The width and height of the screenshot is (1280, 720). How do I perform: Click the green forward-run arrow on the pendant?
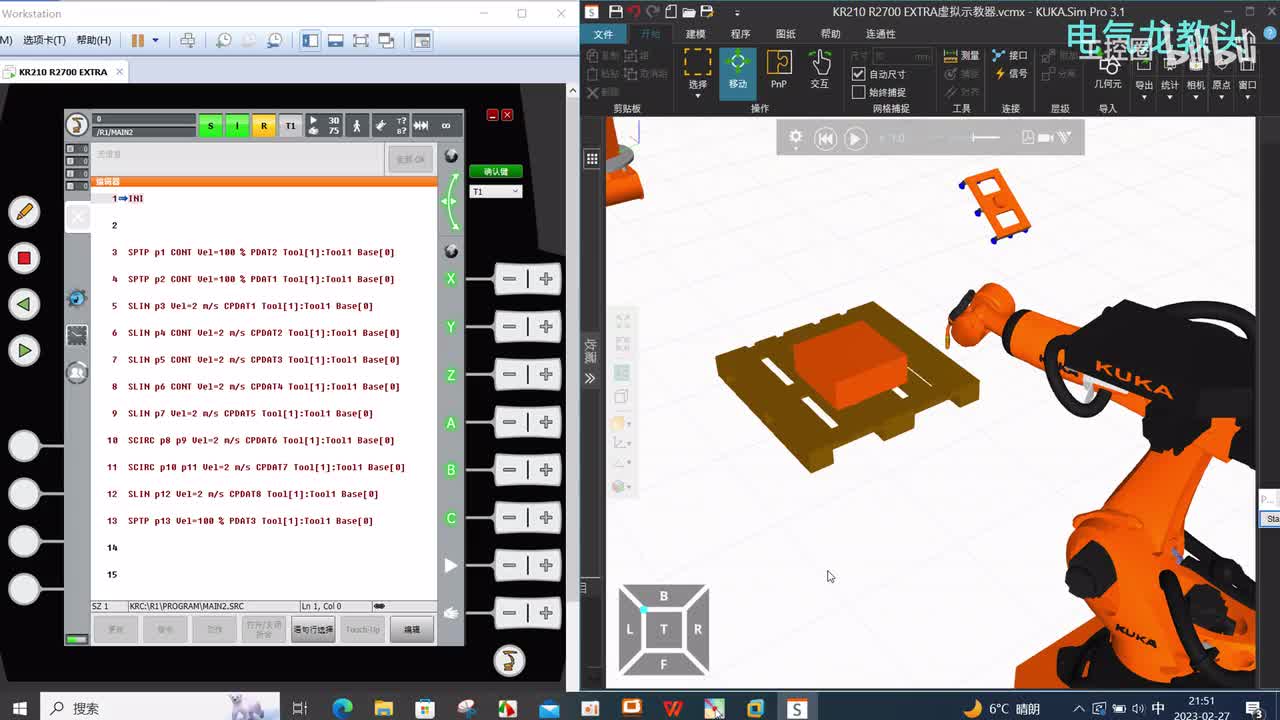pos(24,350)
